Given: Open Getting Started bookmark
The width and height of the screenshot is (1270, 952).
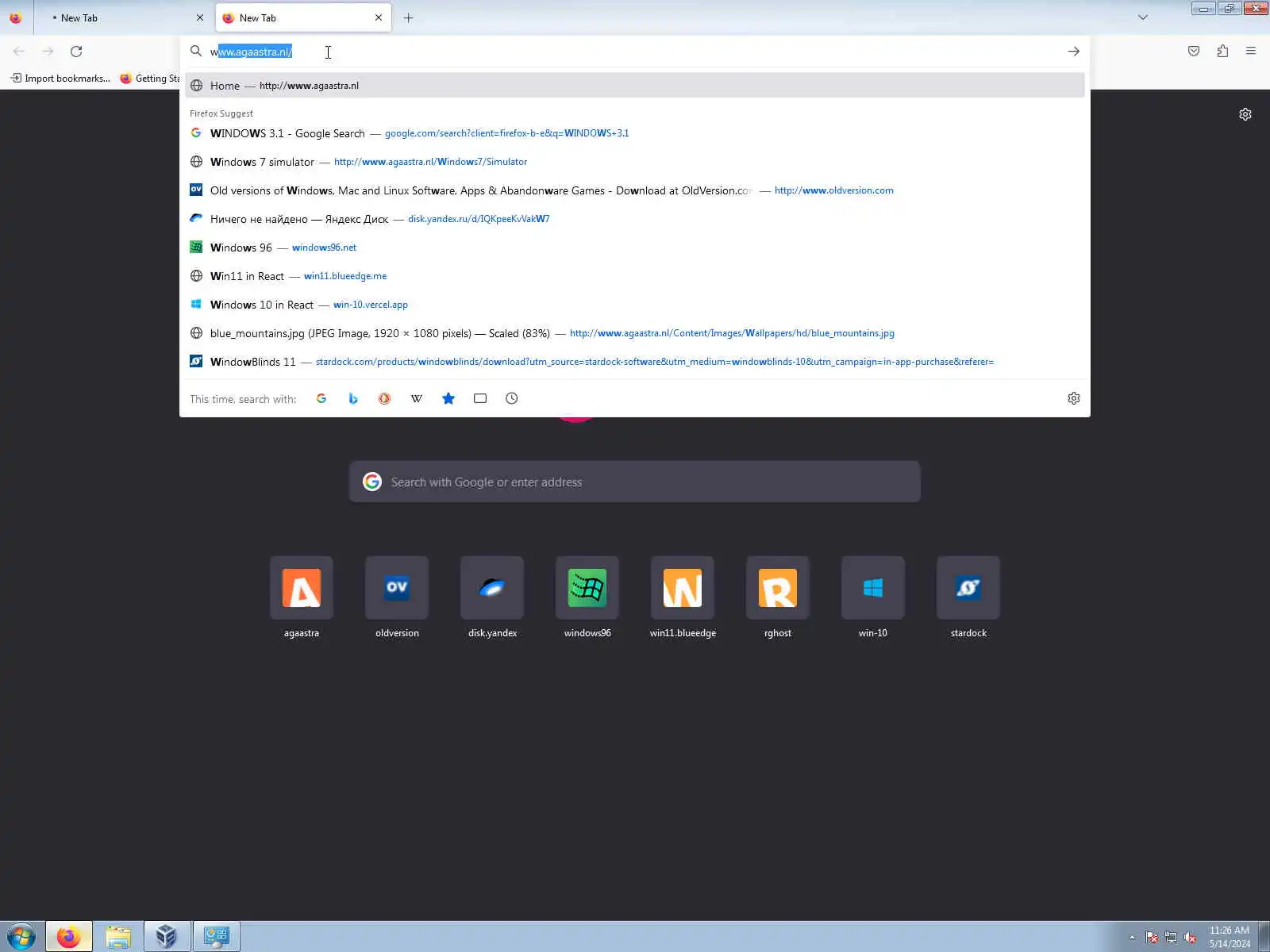Looking at the screenshot, I should pos(150,78).
